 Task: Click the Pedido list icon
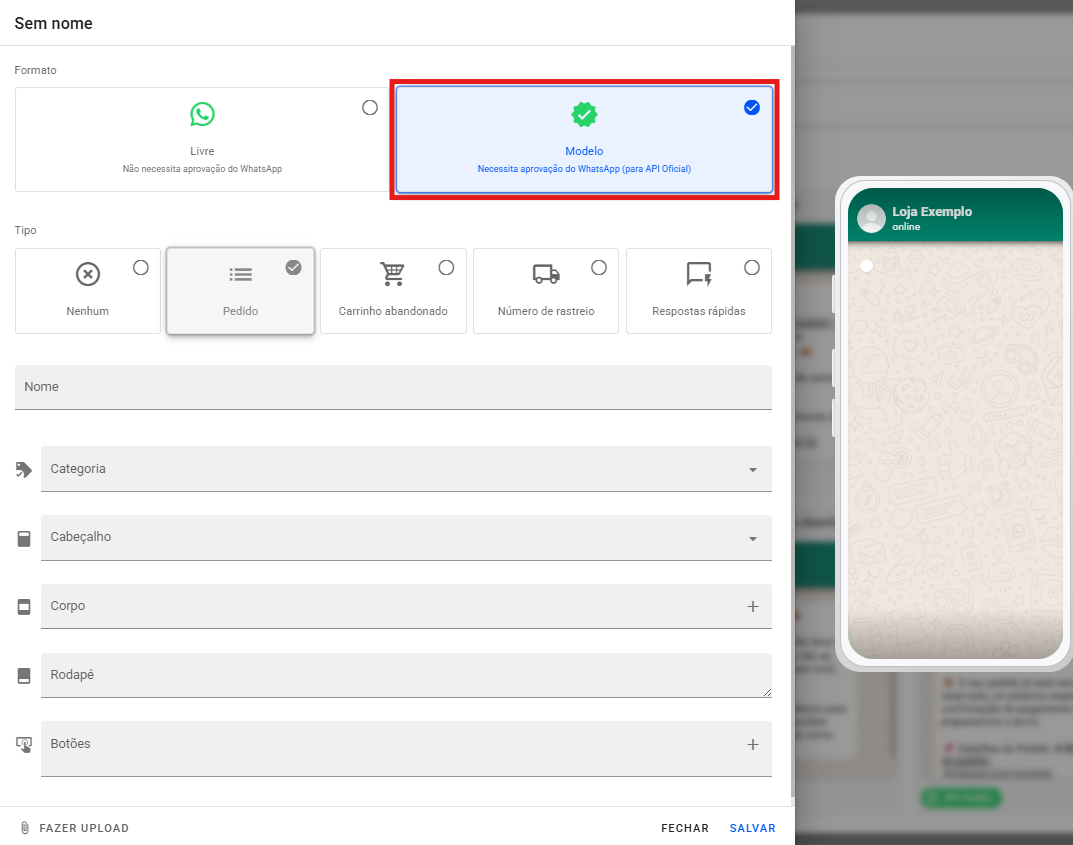tap(240, 274)
